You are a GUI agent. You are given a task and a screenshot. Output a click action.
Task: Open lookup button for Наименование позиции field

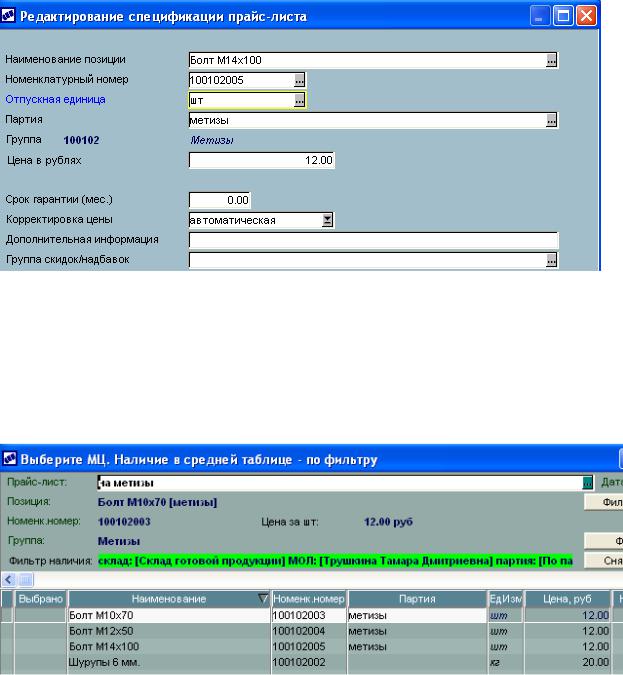551,60
